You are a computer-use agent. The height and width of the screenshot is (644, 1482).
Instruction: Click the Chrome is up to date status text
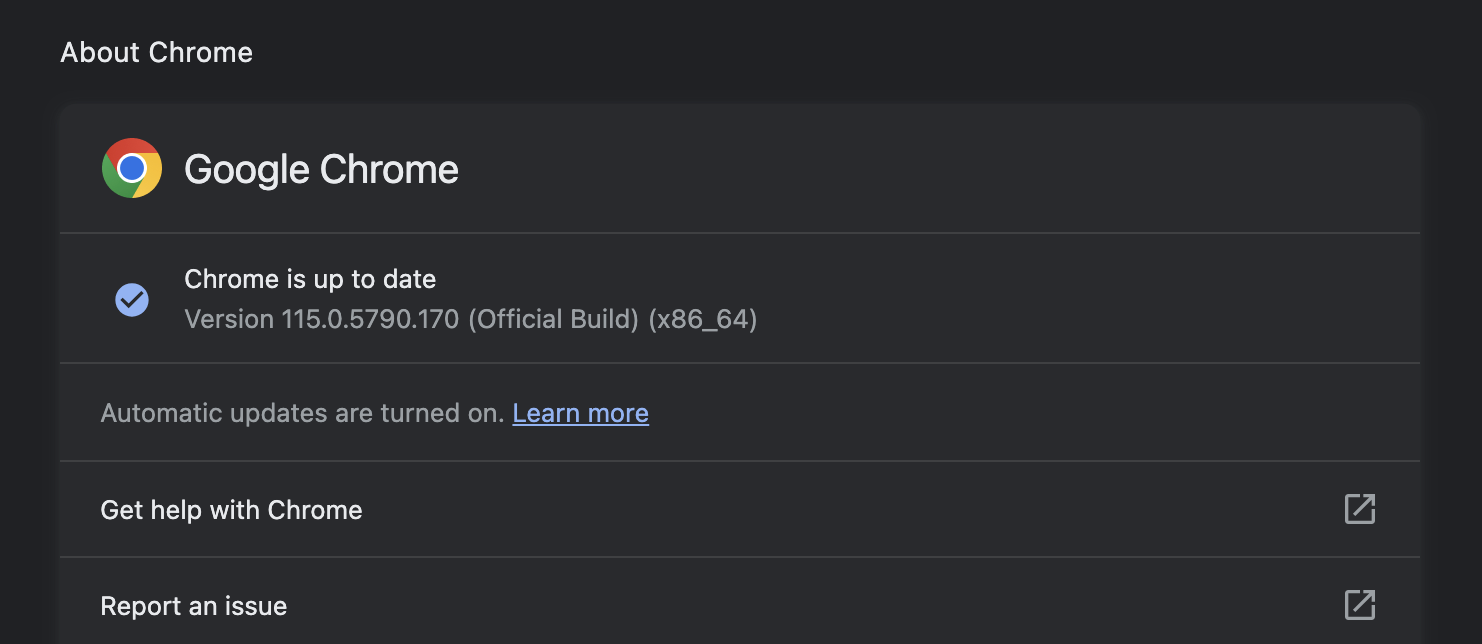coord(310,279)
